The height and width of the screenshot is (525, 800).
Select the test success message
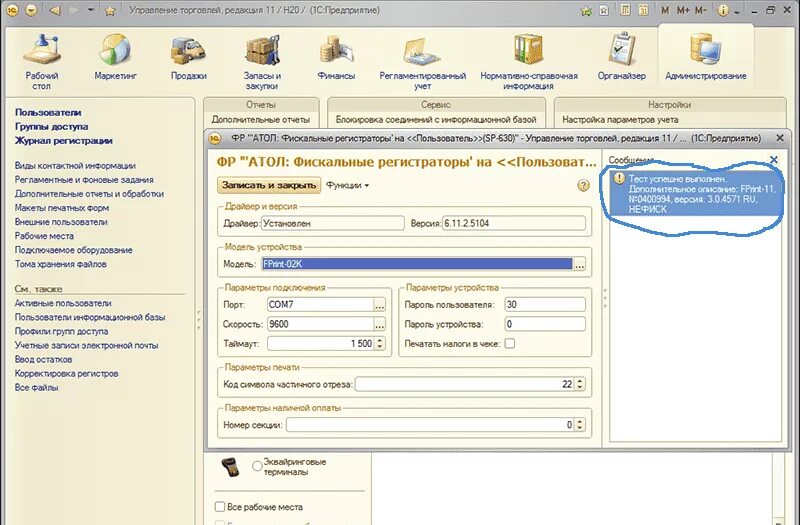[695, 194]
